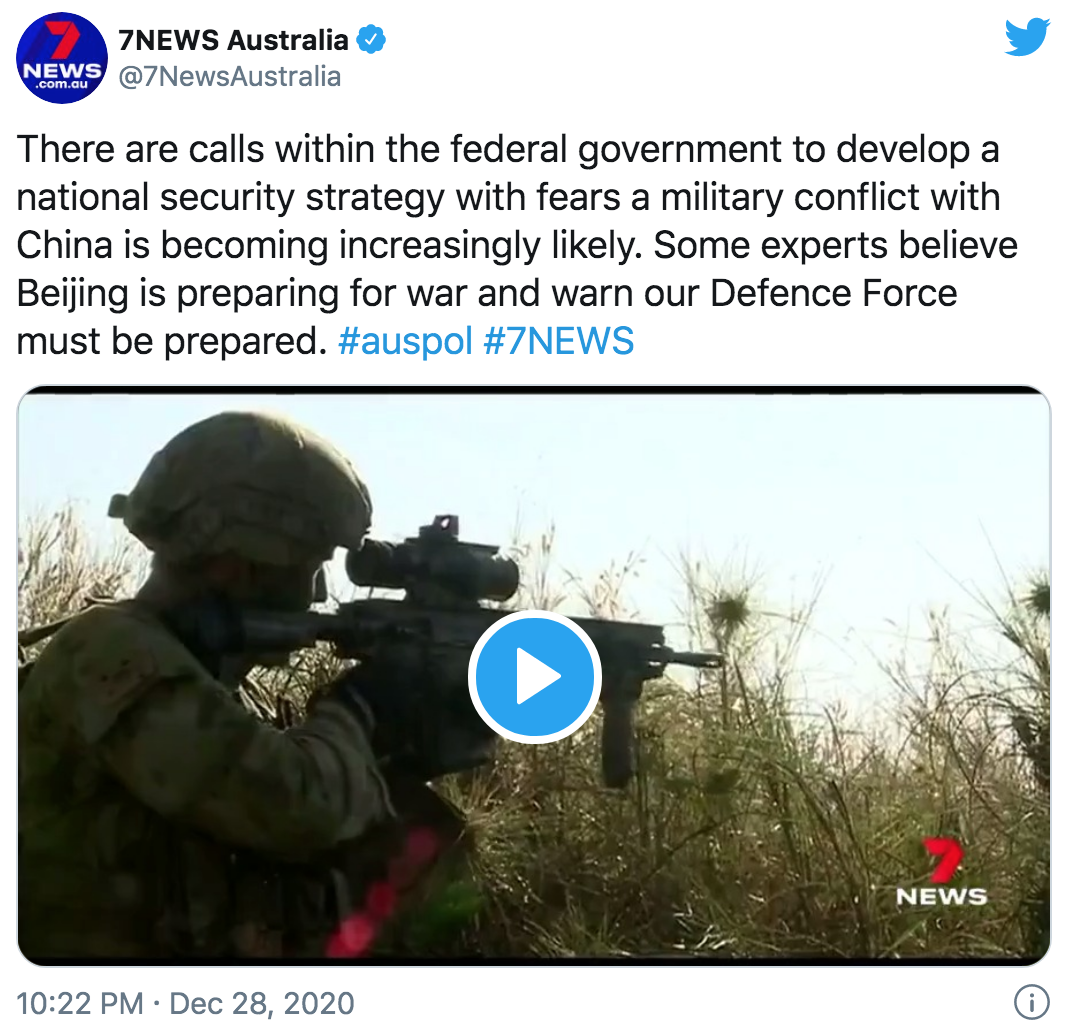Click the 7NEWS Australia display name

(x=233, y=40)
